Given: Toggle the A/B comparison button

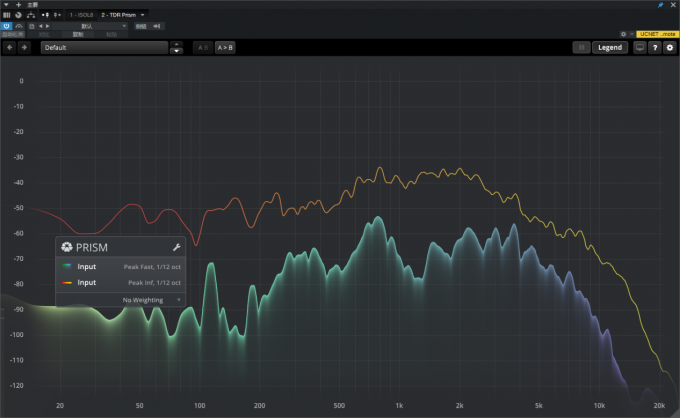Looking at the screenshot, I should [x=202, y=47].
